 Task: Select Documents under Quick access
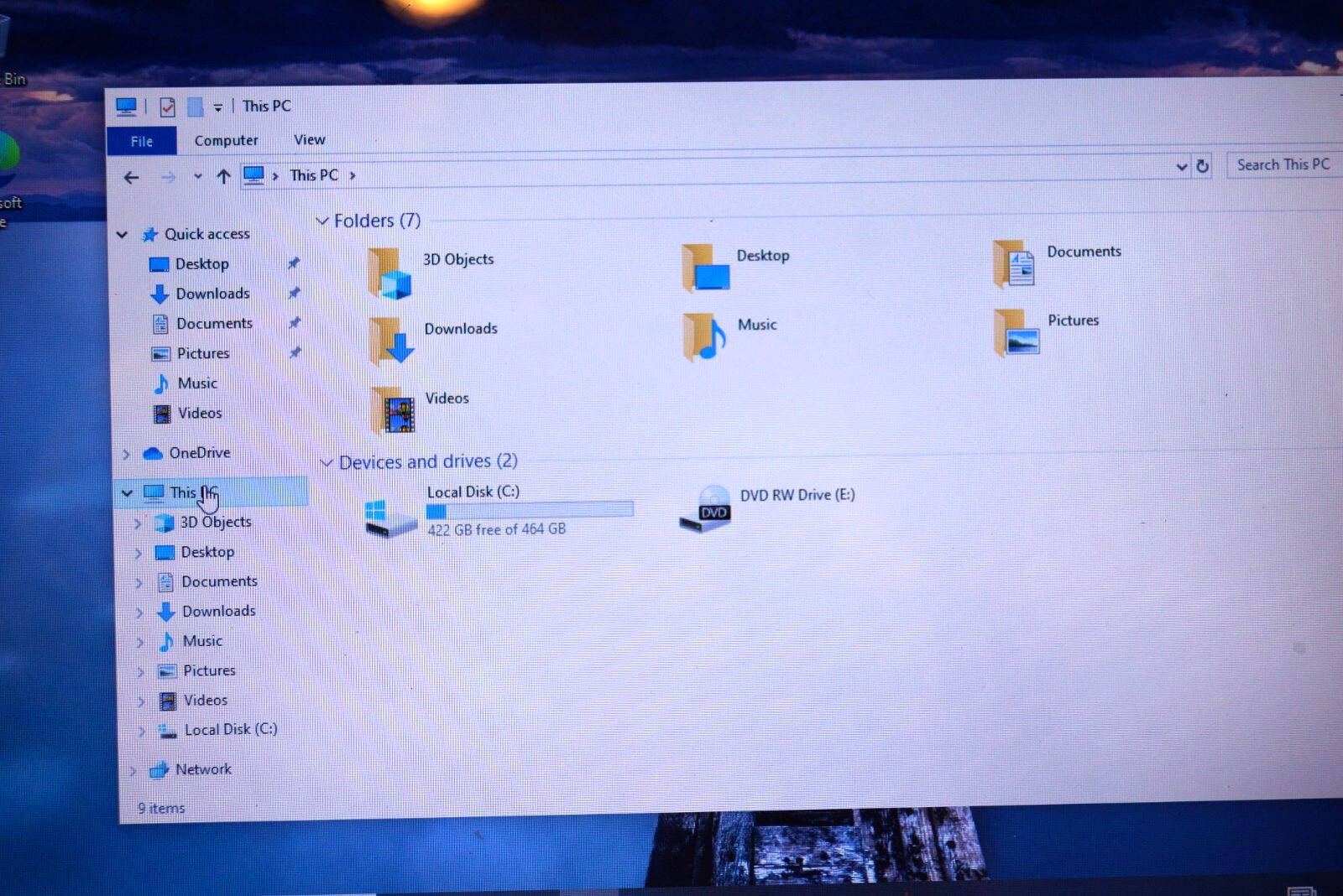214,323
